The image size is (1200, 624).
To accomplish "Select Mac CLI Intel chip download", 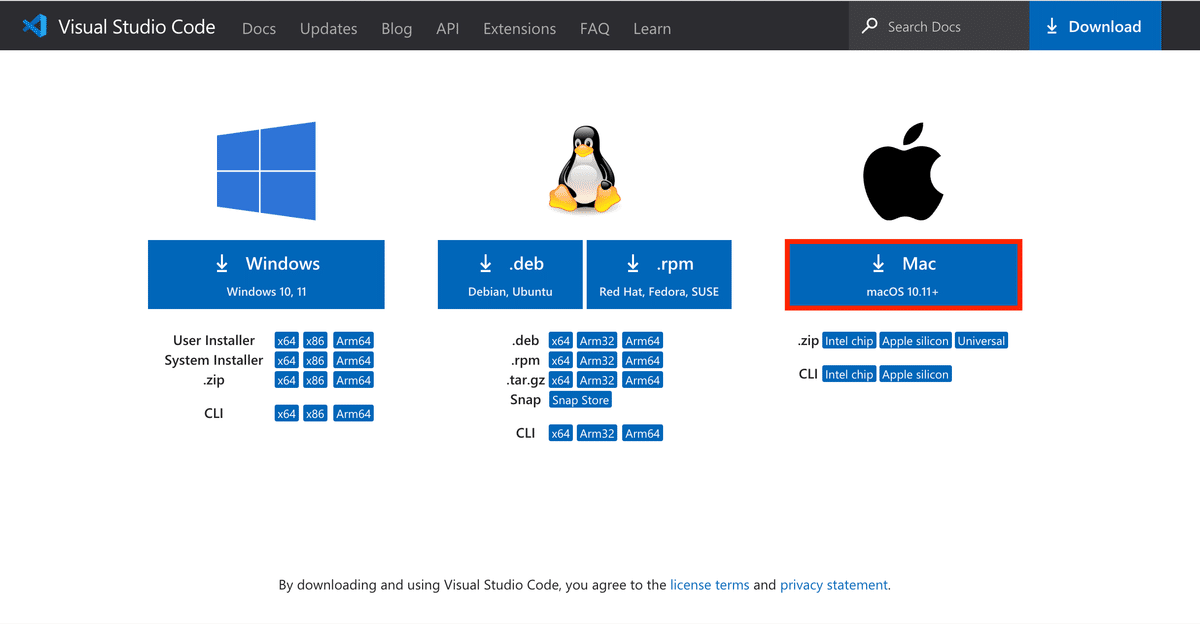I will tap(849, 374).
